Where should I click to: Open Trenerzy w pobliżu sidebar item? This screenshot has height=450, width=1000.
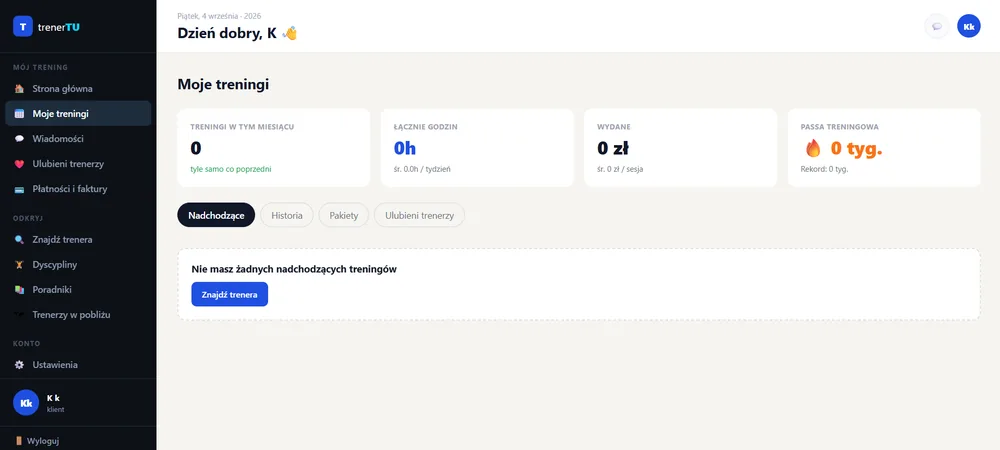click(78, 314)
